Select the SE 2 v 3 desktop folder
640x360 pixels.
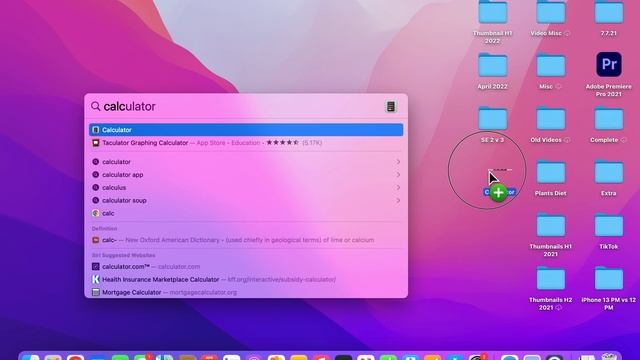coord(492,124)
